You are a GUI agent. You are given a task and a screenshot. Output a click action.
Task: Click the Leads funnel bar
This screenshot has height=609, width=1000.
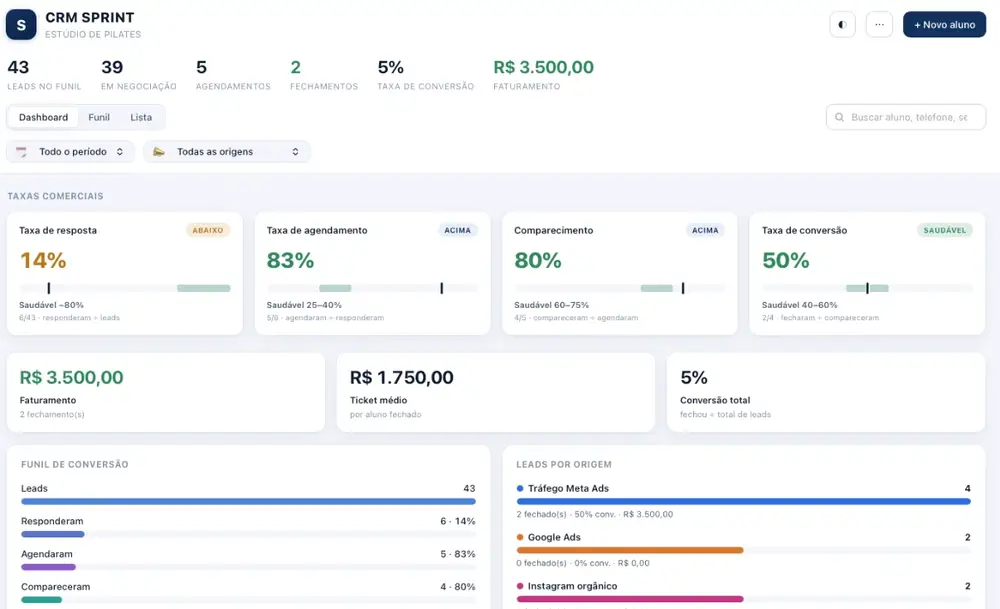[x=248, y=502]
